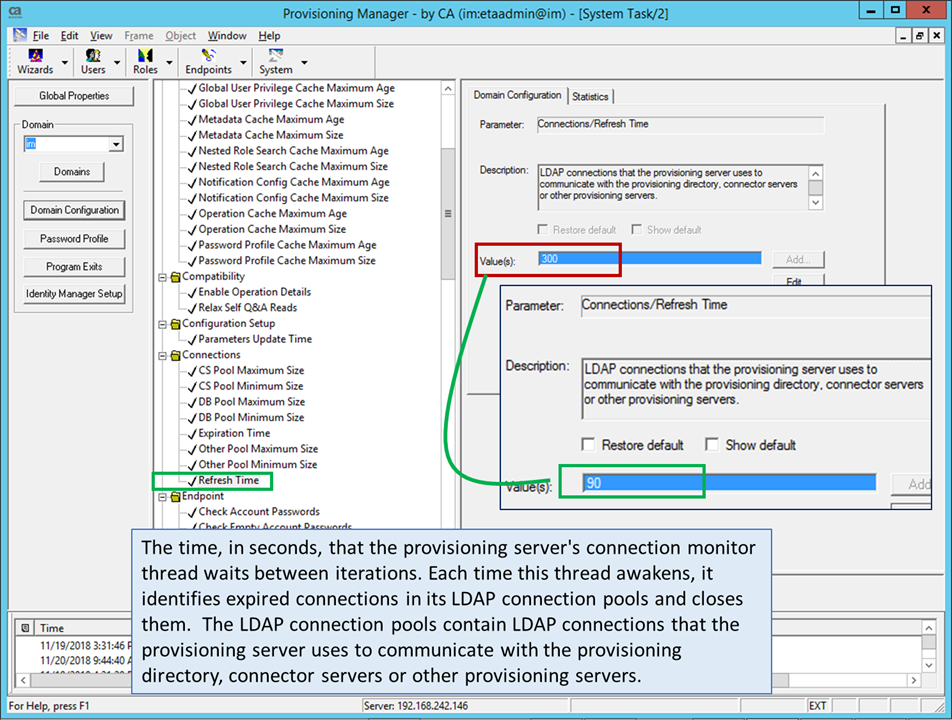Collapse the Endpoint tree node
The height and width of the screenshot is (720, 952).
163,497
